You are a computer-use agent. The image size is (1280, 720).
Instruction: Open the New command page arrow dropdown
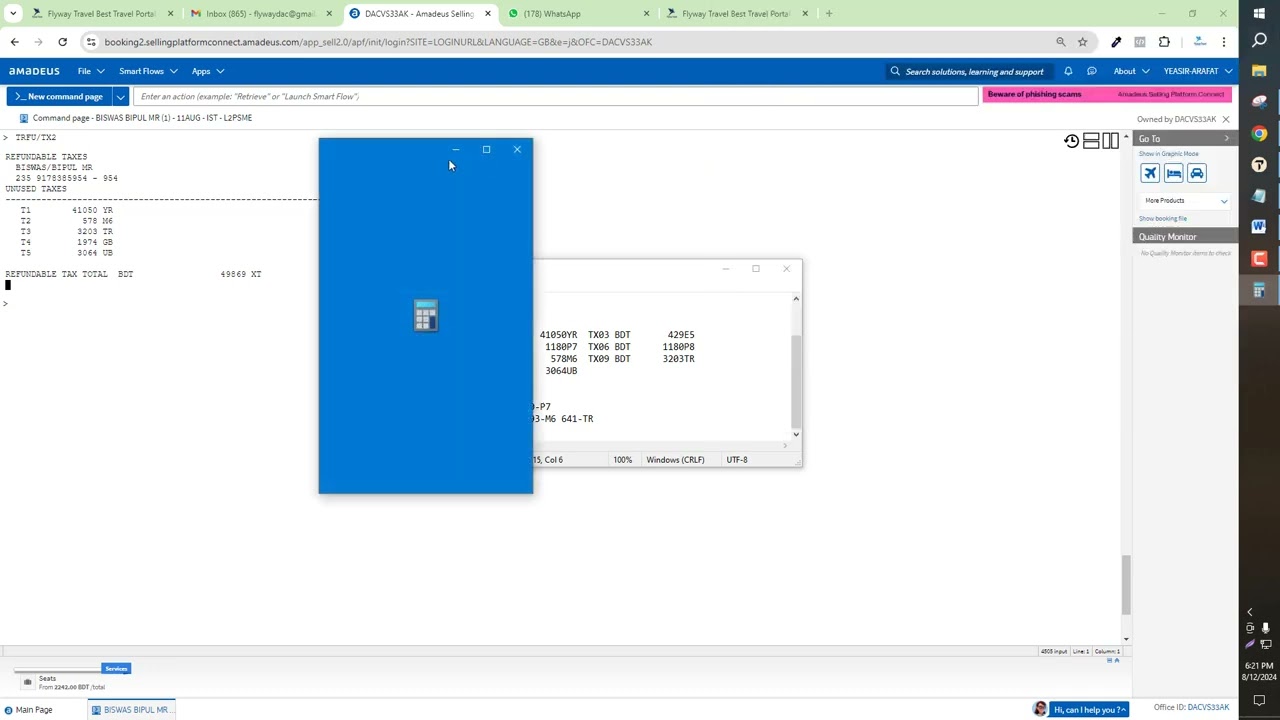tap(120, 97)
